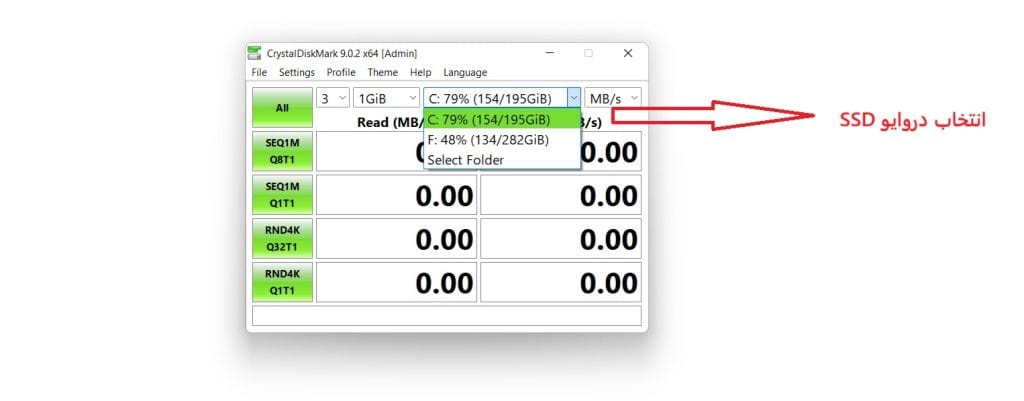Open the Language menu

click(x=465, y=72)
